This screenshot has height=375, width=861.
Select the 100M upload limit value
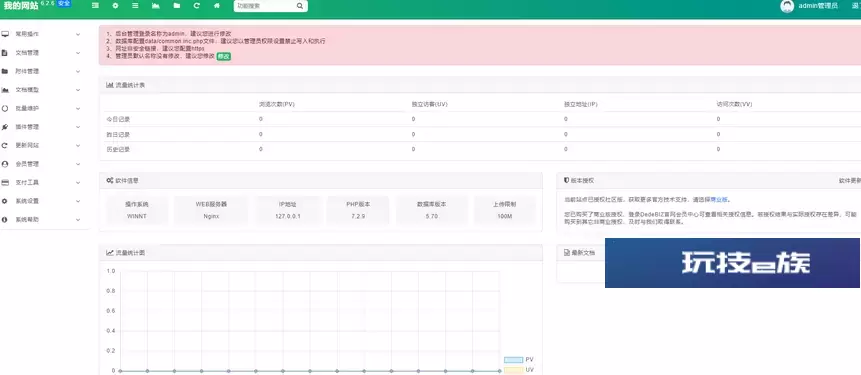point(504,216)
